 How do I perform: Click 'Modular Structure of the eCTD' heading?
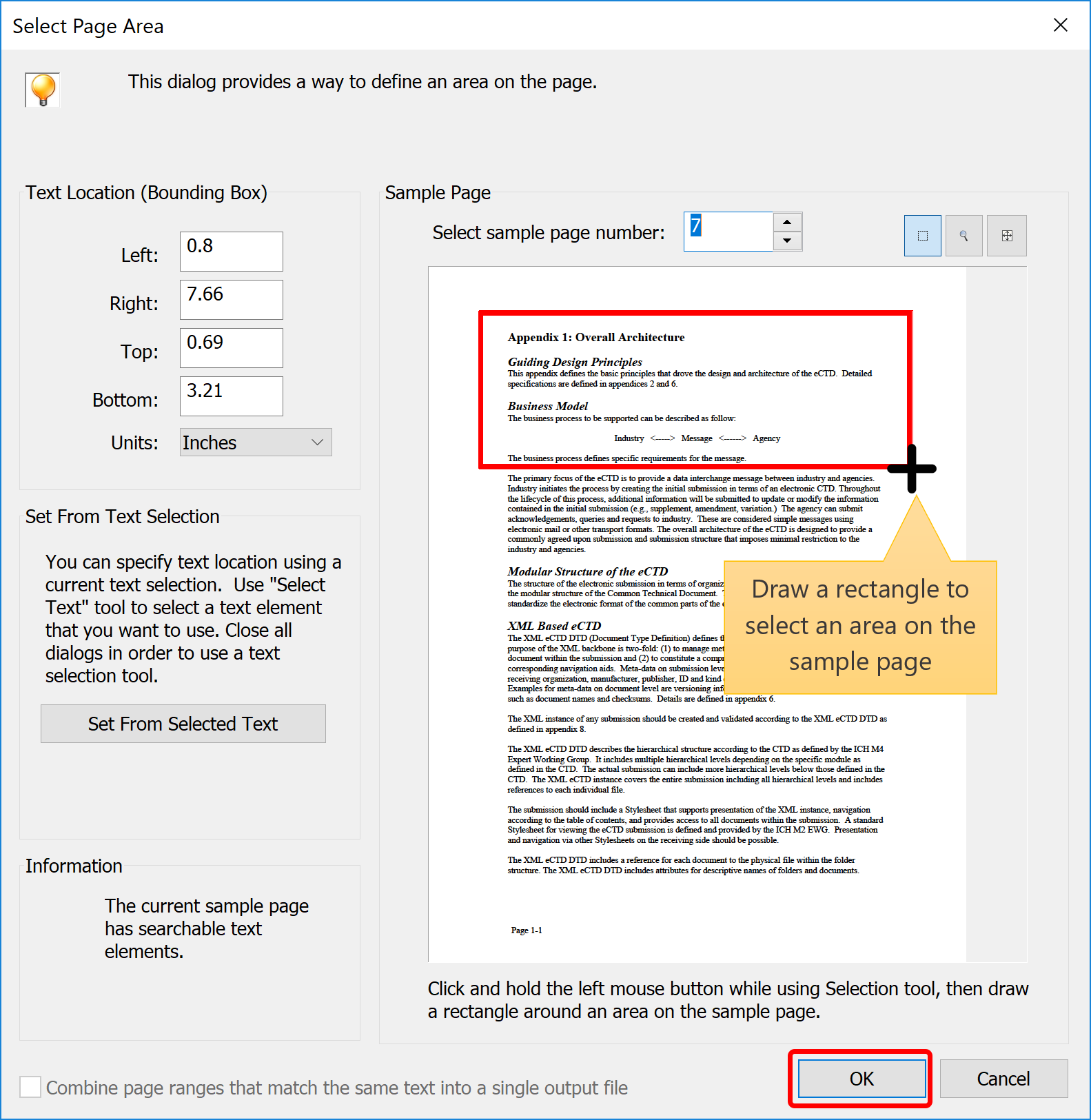click(x=588, y=571)
